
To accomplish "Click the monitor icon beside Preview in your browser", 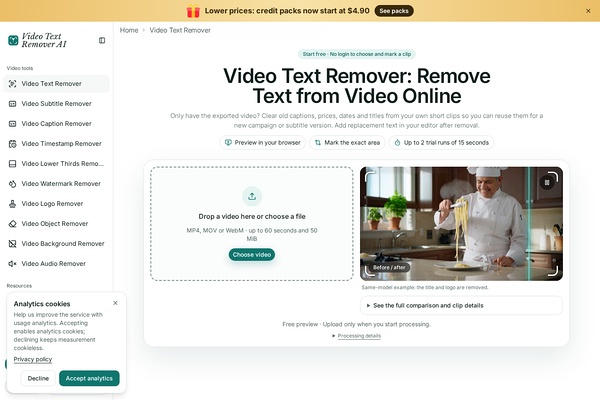I will pos(228,142).
